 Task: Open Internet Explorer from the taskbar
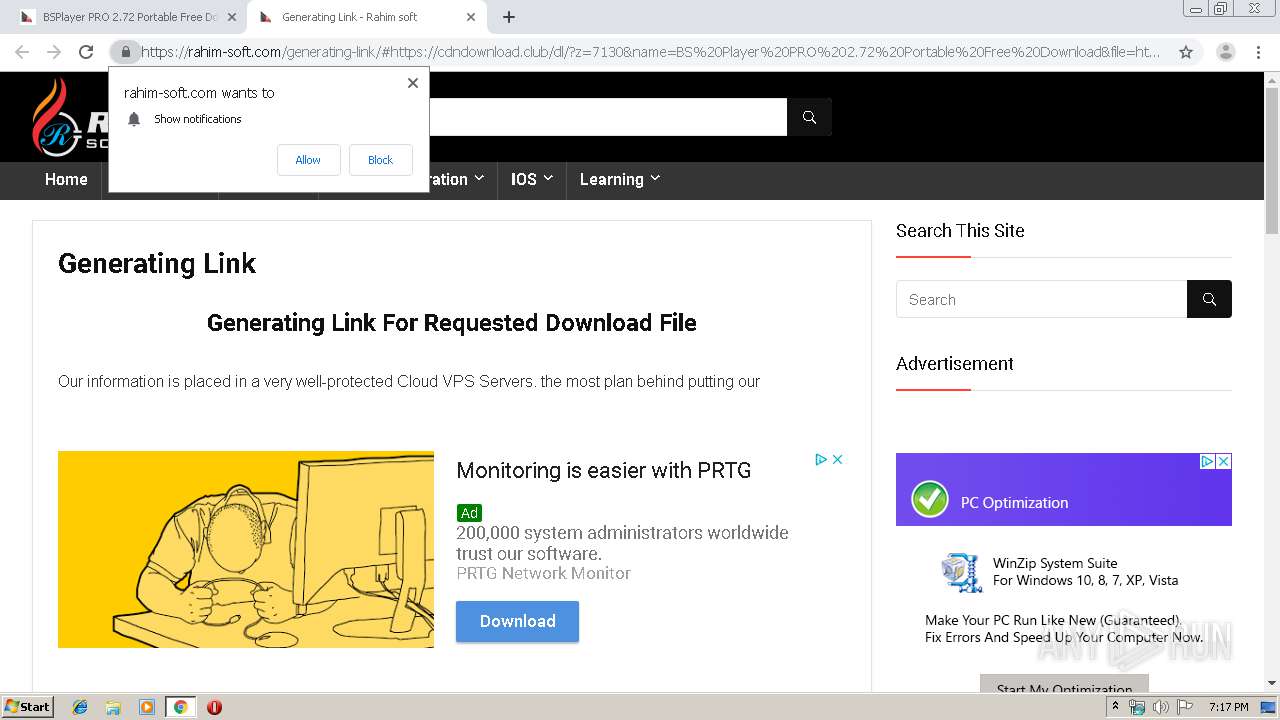tap(80, 707)
